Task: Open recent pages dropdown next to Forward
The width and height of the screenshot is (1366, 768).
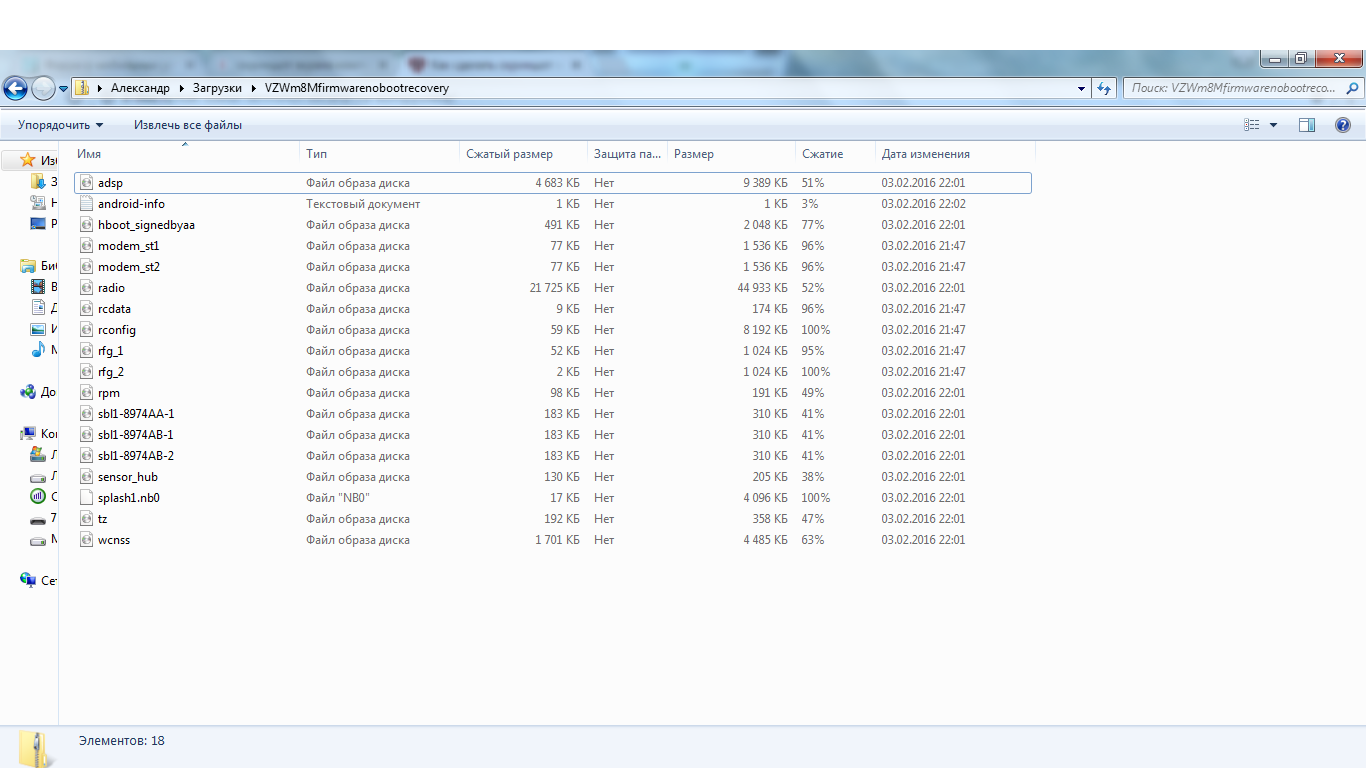Action: coord(63,88)
